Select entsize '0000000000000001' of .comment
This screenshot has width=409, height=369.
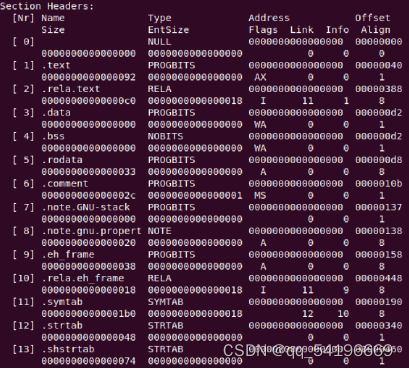tap(195, 196)
